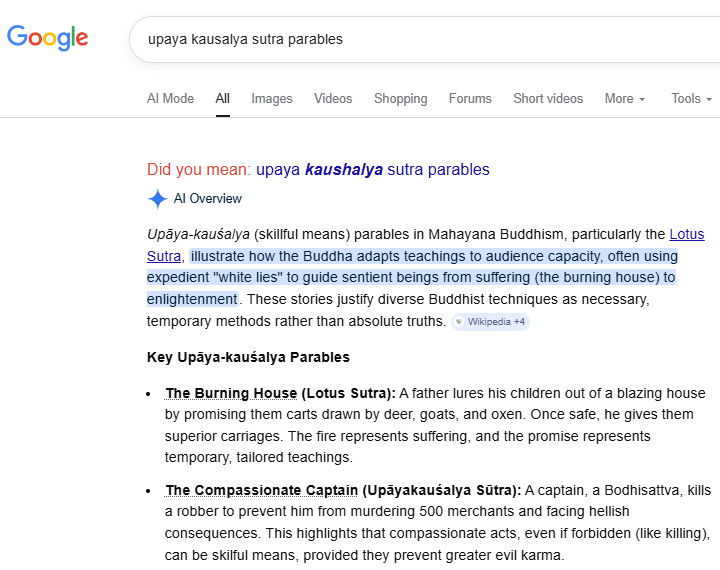This screenshot has height=570, width=720.
Task: Open the Videos tab
Action: click(333, 98)
